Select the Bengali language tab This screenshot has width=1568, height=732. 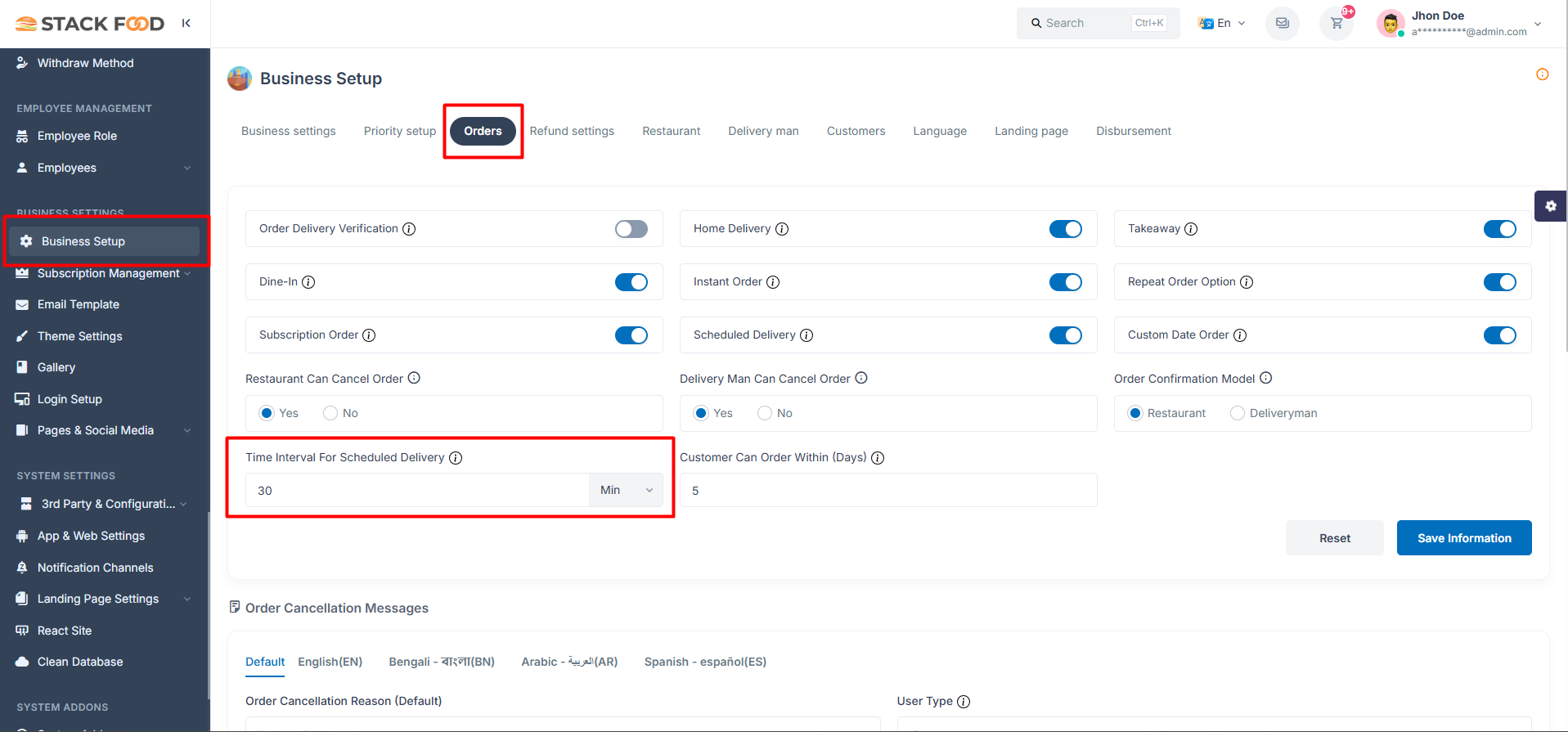click(x=441, y=662)
